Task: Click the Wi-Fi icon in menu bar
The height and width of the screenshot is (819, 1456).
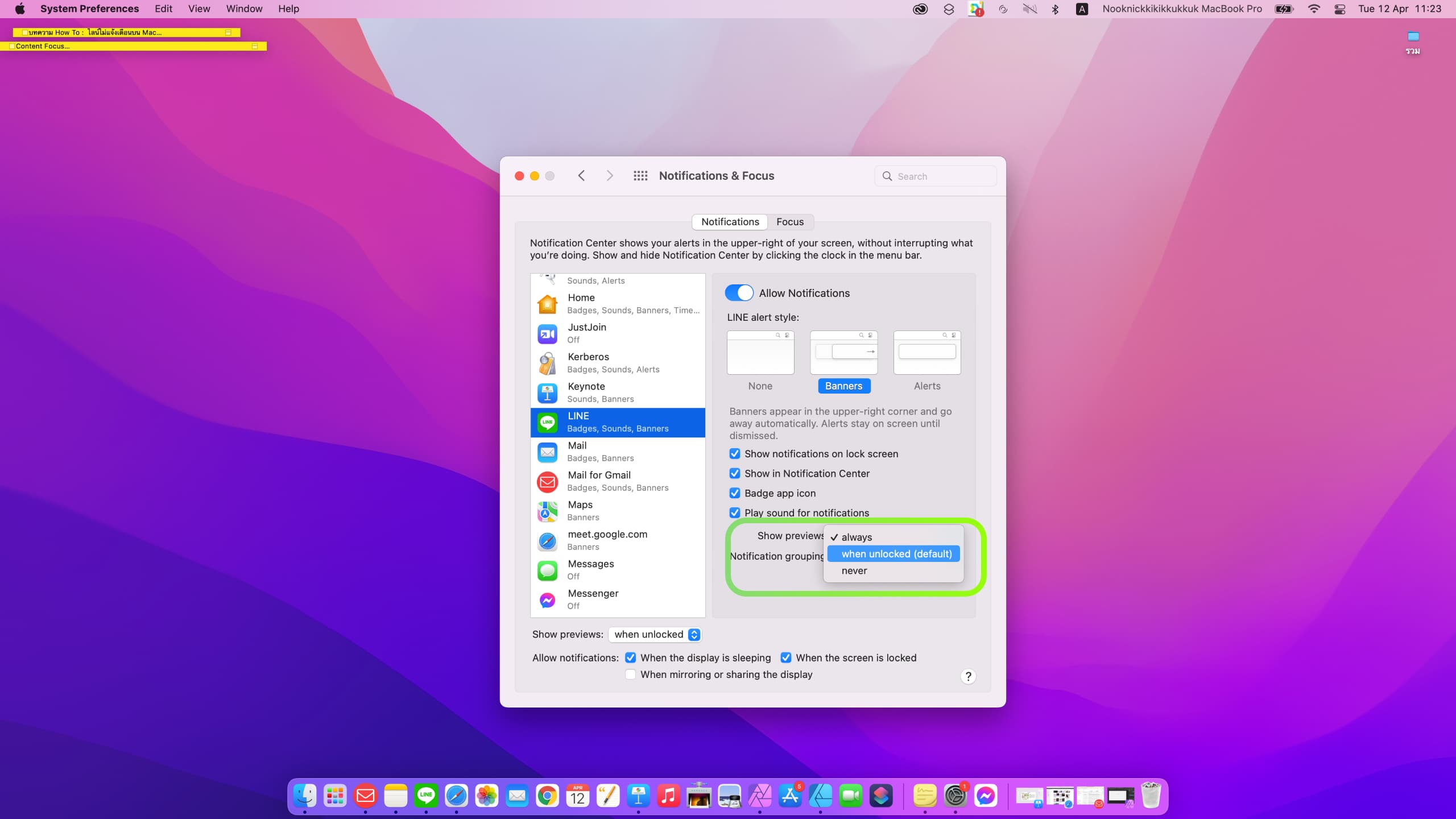Action: (1314, 9)
